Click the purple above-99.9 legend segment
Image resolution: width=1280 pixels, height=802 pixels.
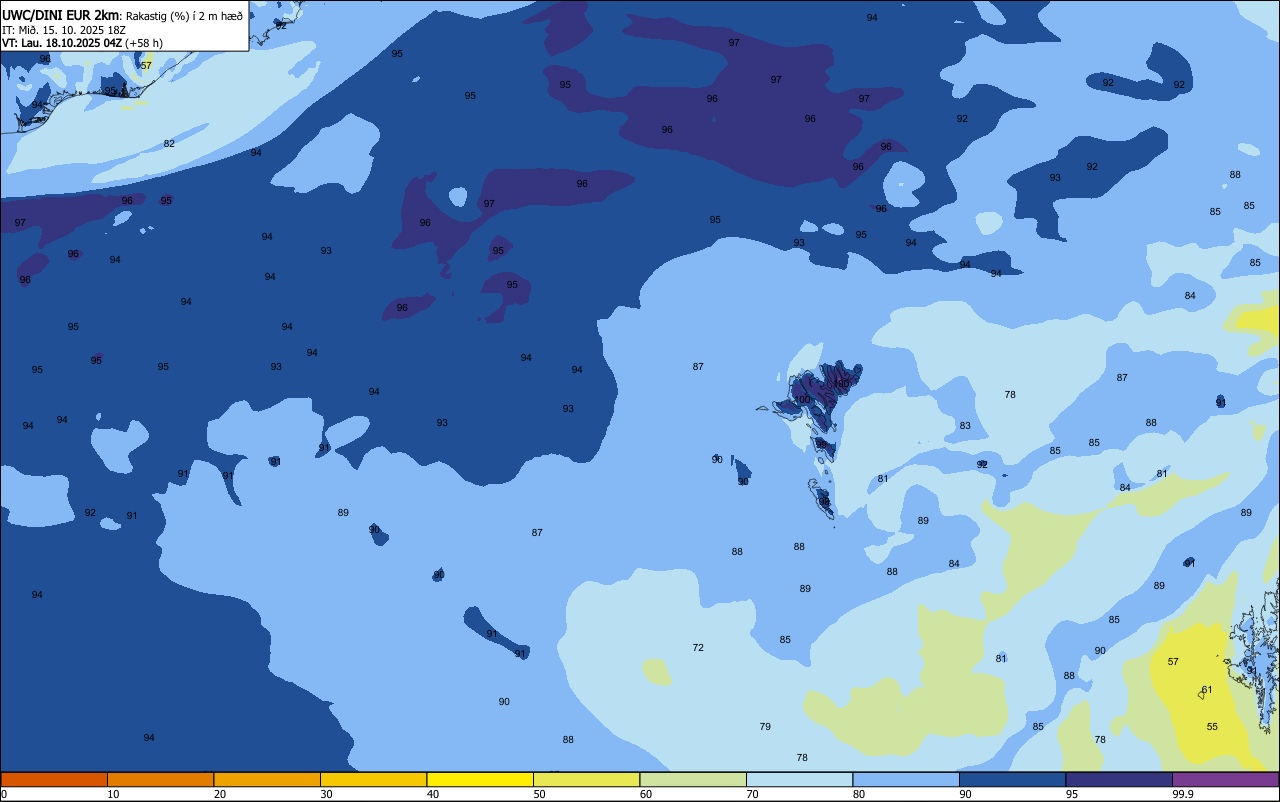(x=1225, y=779)
